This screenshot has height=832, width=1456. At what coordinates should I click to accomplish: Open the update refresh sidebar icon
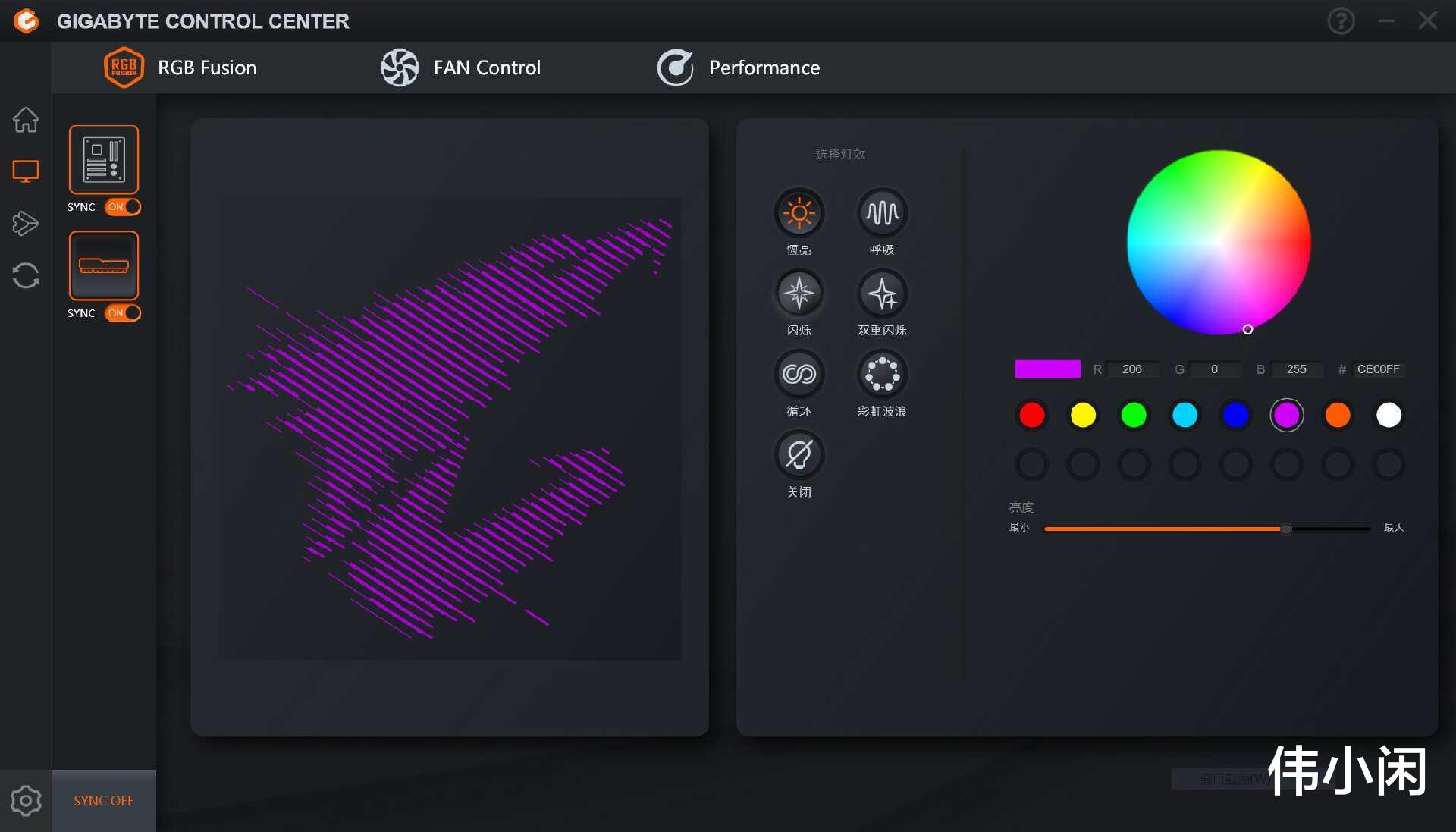[x=26, y=275]
